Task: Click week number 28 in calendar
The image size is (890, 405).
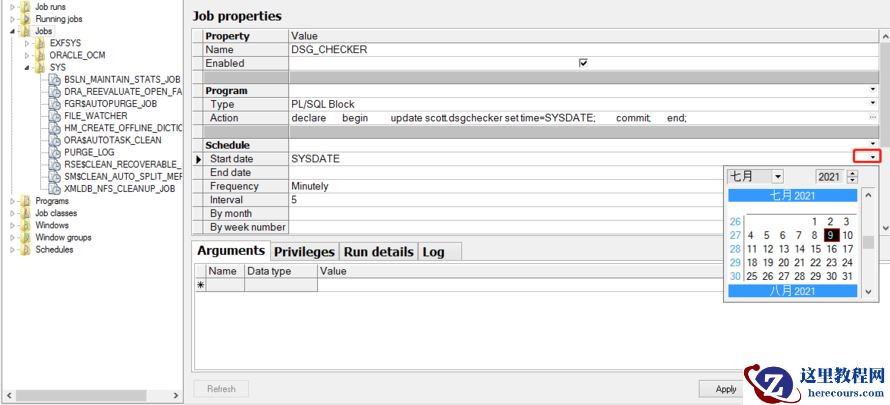Action: [x=736, y=248]
